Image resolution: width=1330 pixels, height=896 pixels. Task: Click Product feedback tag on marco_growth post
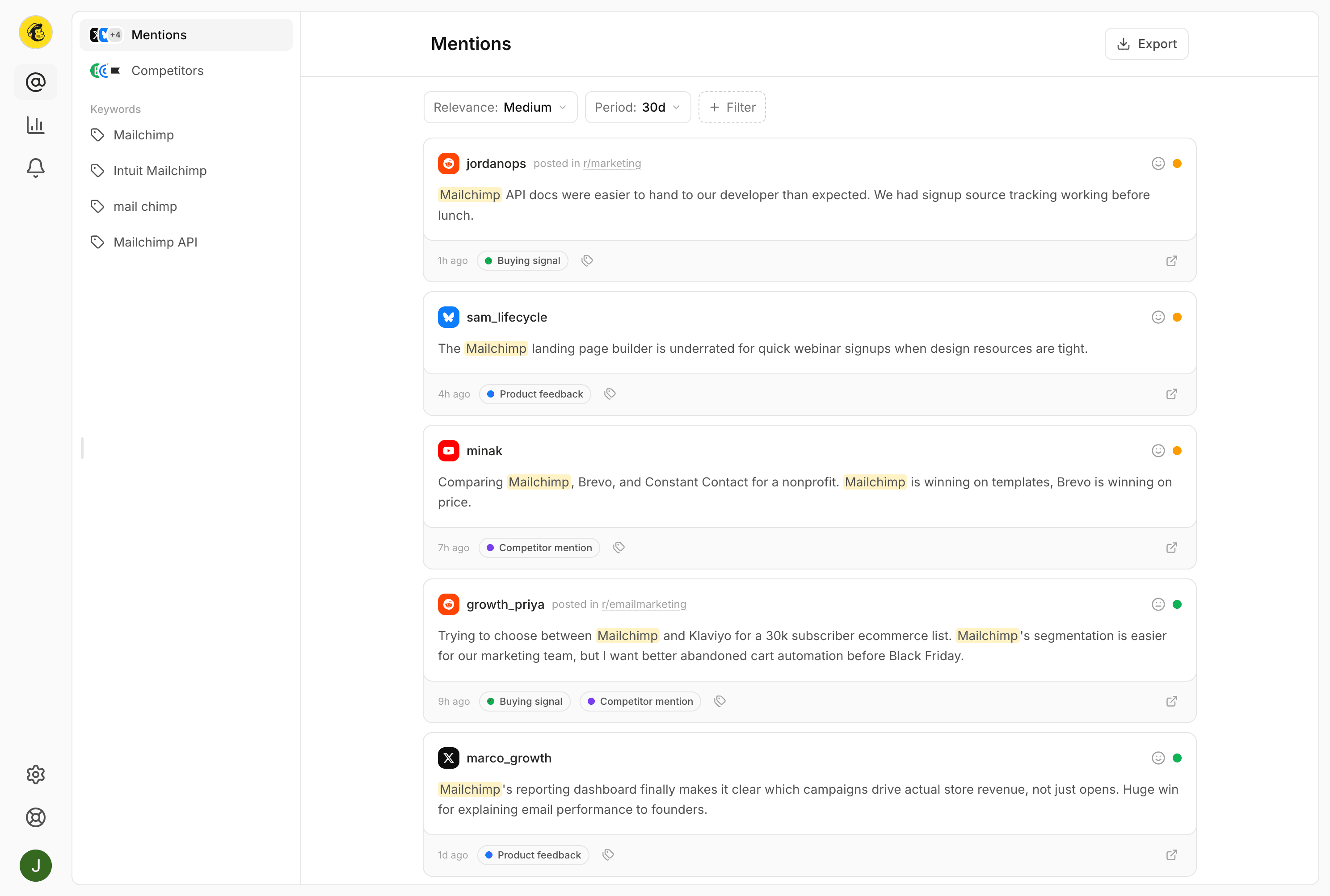(x=533, y=855)
